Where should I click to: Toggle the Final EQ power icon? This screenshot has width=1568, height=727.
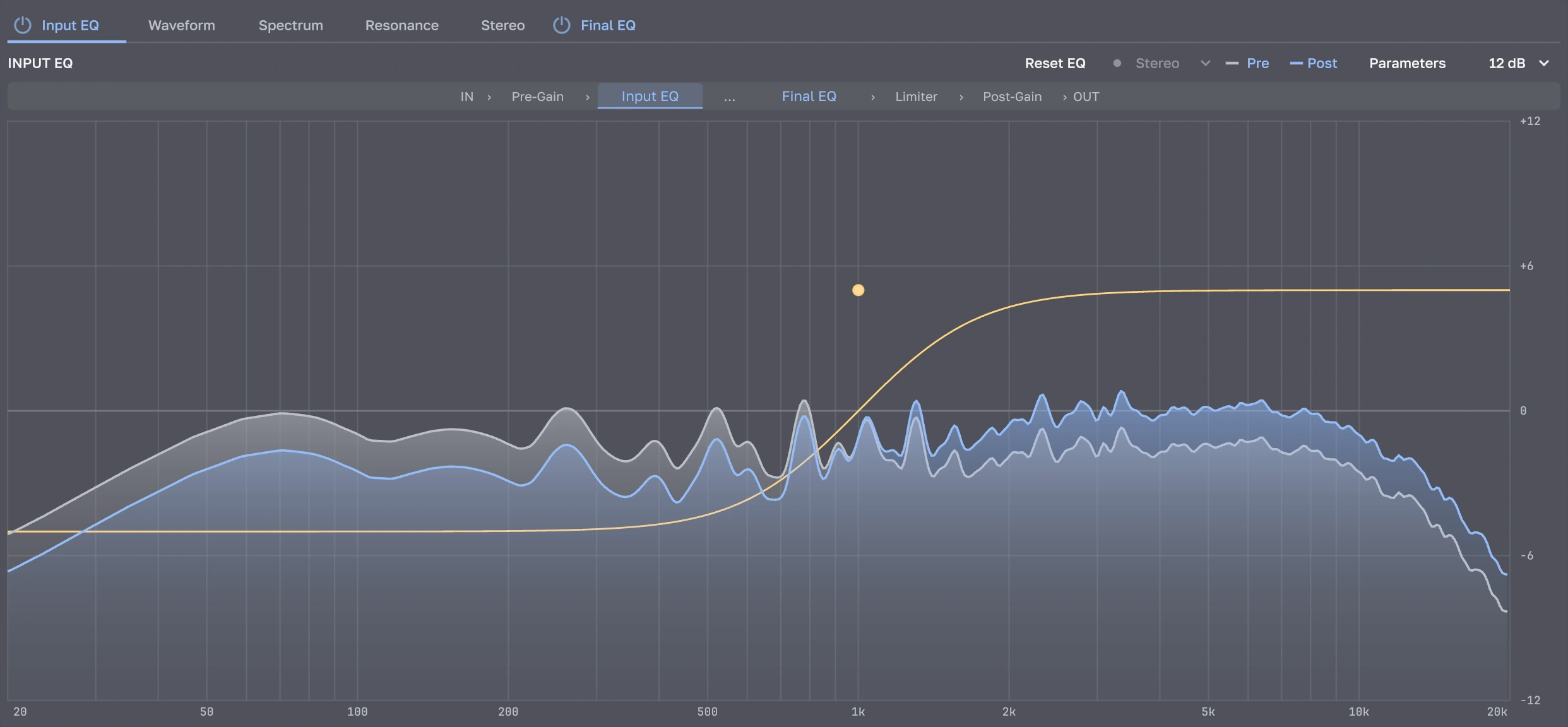(x=562, y=25)
